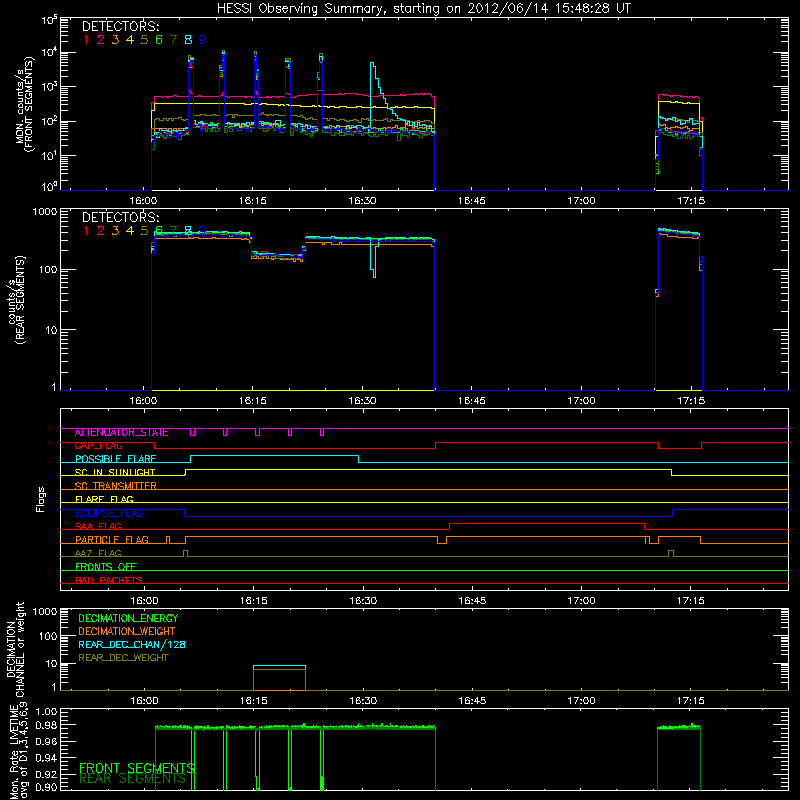Select the ATTENUATOR_STATE flag label
The height and width of the screenshot is (800, 800).
tap(121, 433)
